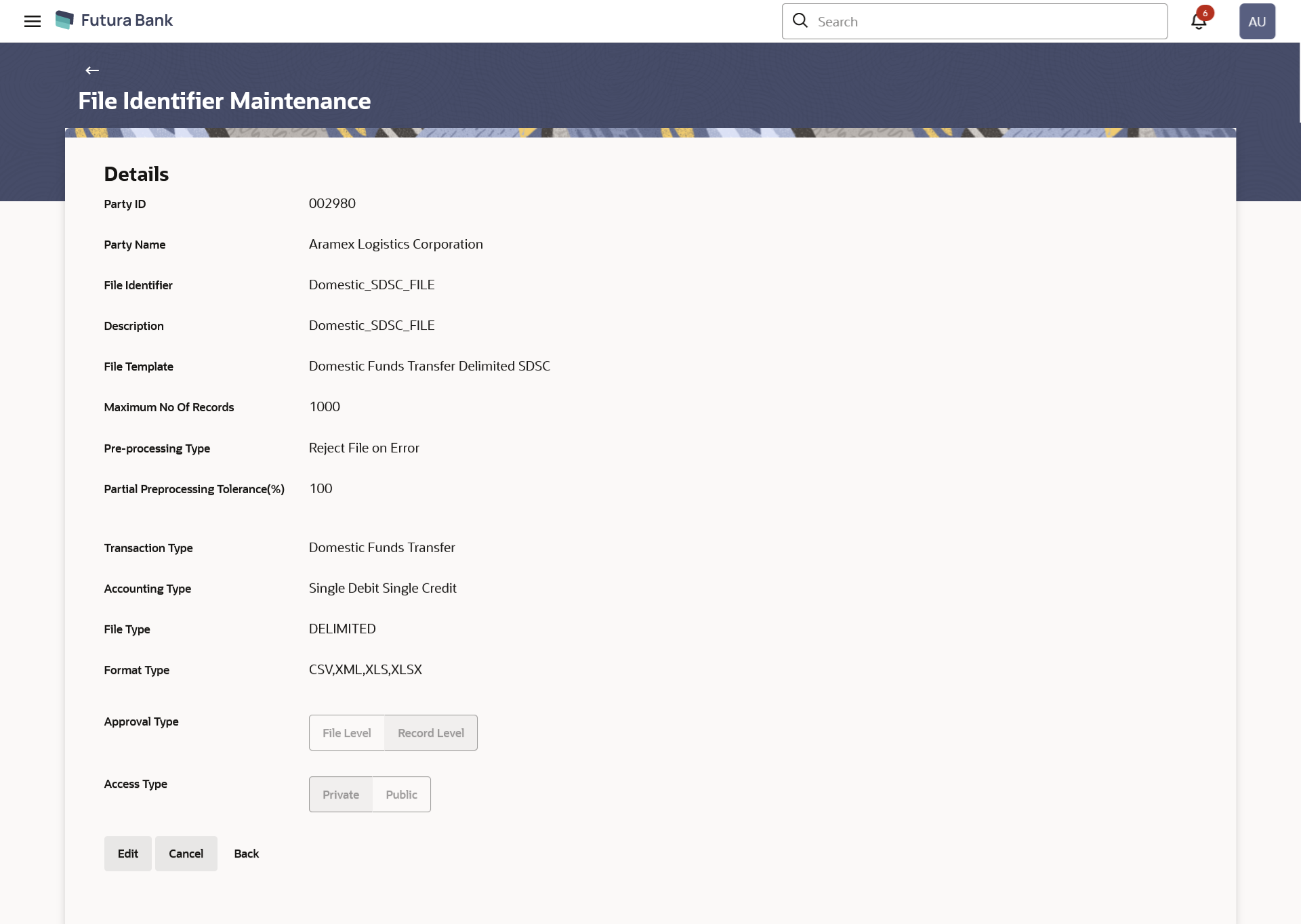Click the search magnifier icon

pos(800,21)
